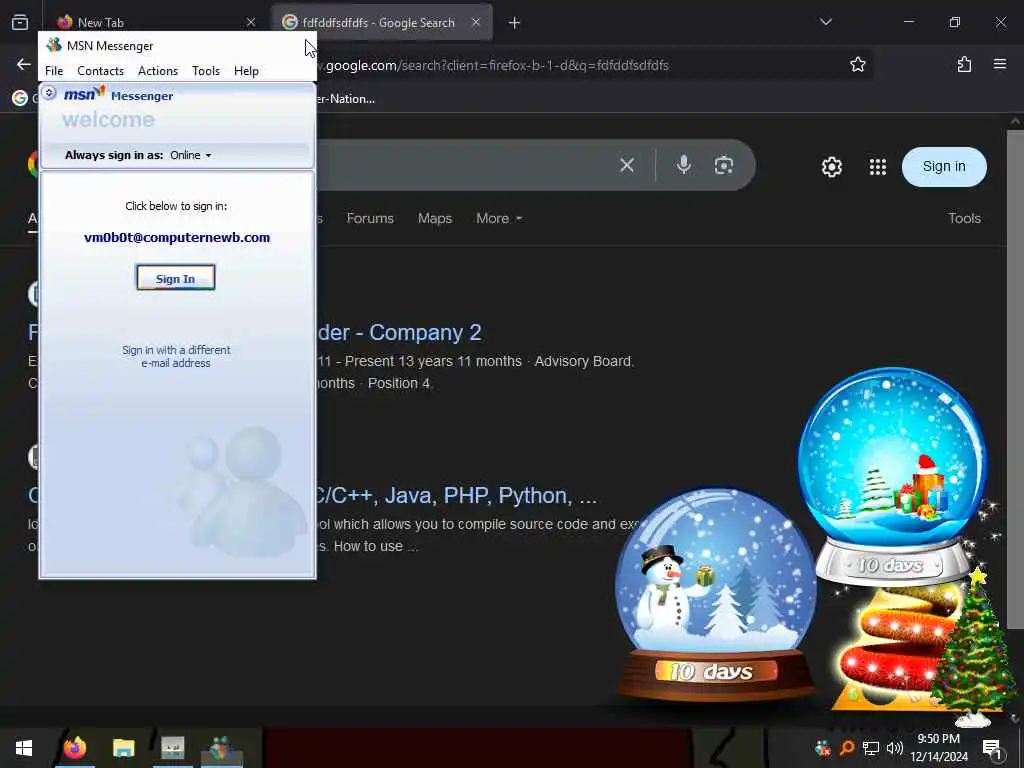The image size is (1024, 768).
Task: Open Firefox recent browsing view icon
Action: [x=20, y=22]
